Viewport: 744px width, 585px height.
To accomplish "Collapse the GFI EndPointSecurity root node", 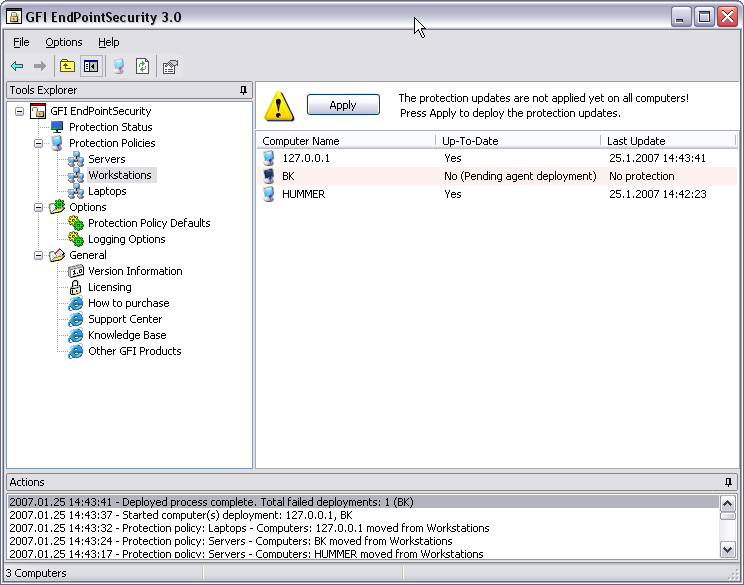I will point(20,111).
